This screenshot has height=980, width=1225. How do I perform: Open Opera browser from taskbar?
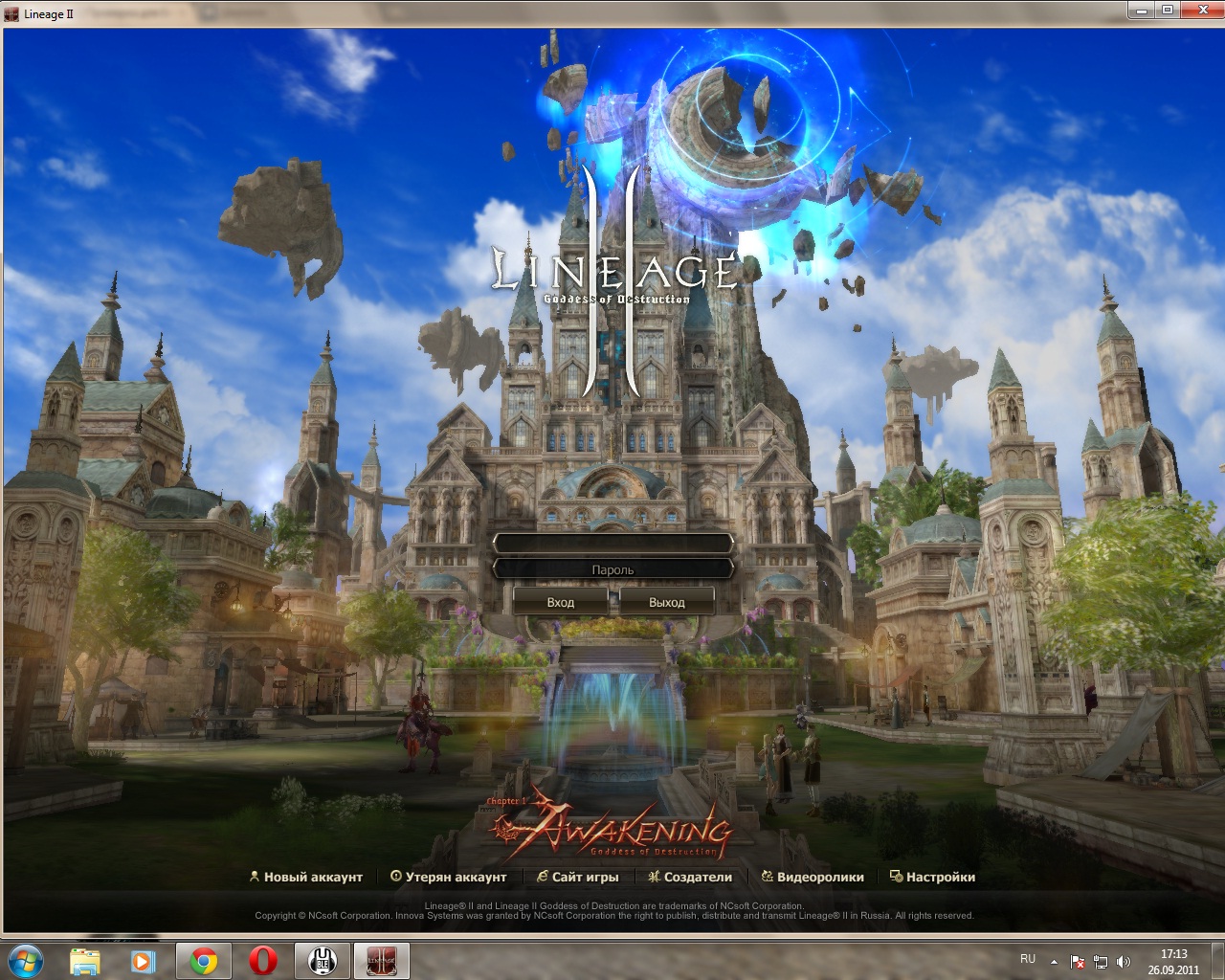click(x=263, y=960)
